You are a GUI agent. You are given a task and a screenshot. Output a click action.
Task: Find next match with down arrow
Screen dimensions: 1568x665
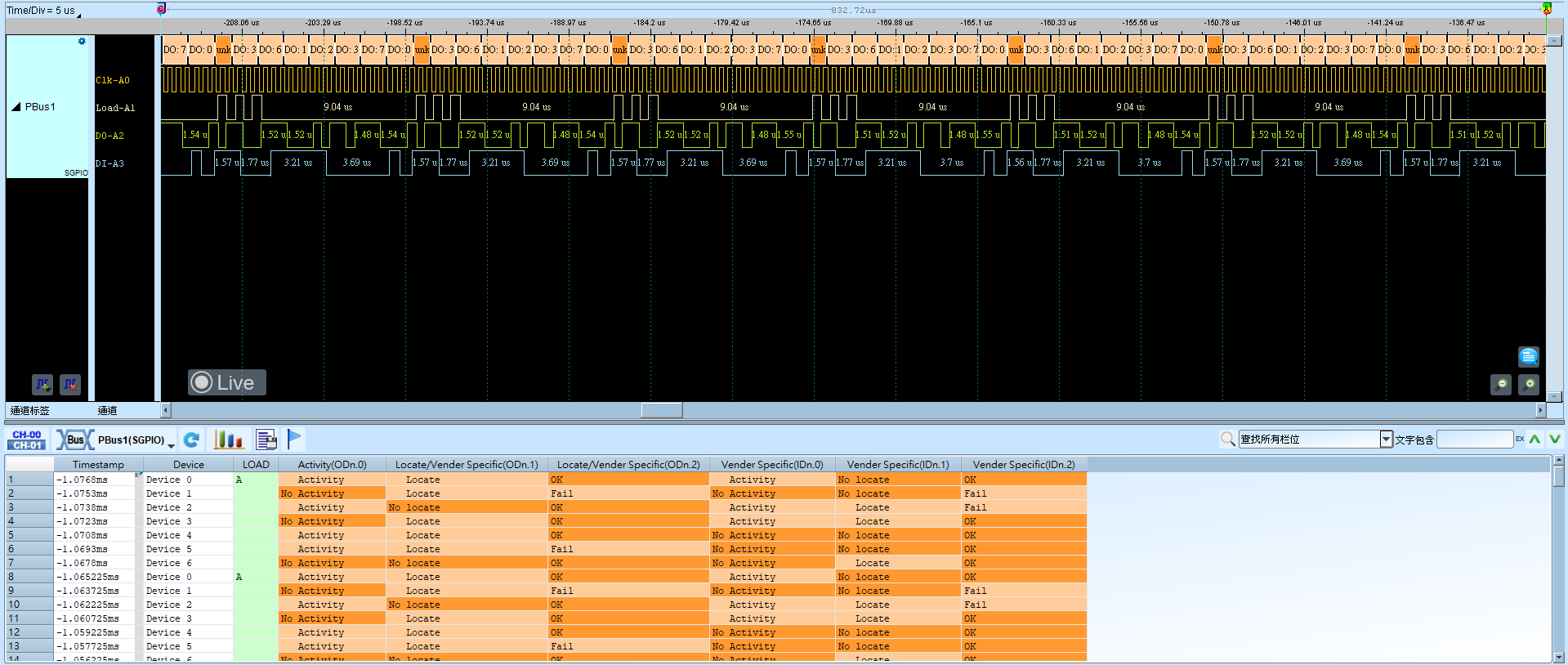[1555, 440]
